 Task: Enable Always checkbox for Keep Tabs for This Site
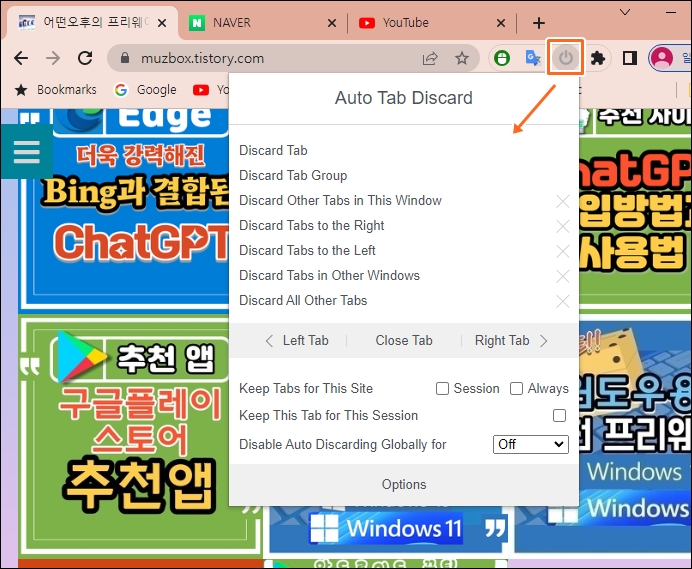[516, 388]
